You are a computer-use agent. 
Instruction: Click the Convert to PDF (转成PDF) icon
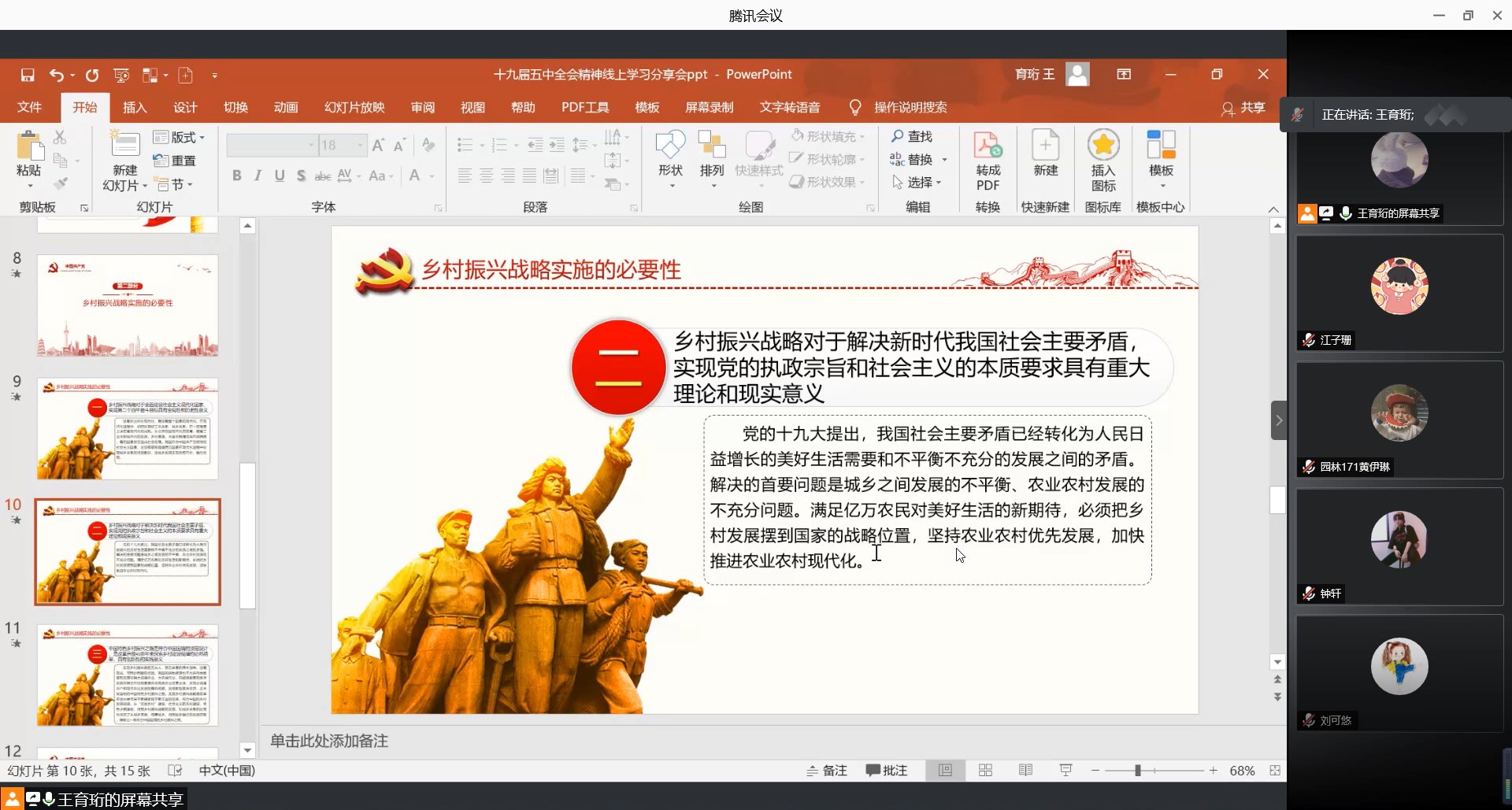[x=988, y=160]
